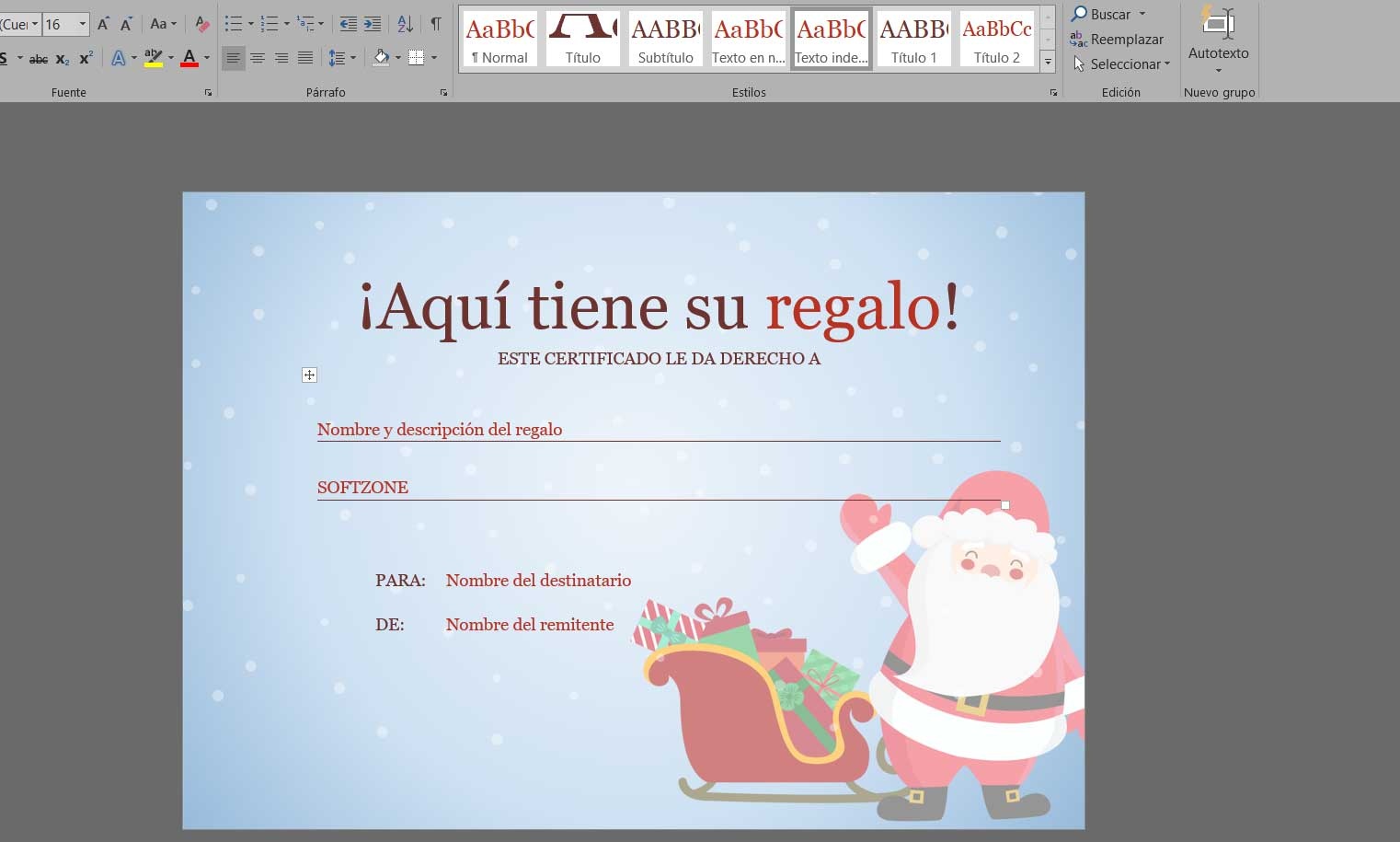This screenshot has height=842, width=1400.
Task: Apply text effects with outlined A icon
Action: 119,59
